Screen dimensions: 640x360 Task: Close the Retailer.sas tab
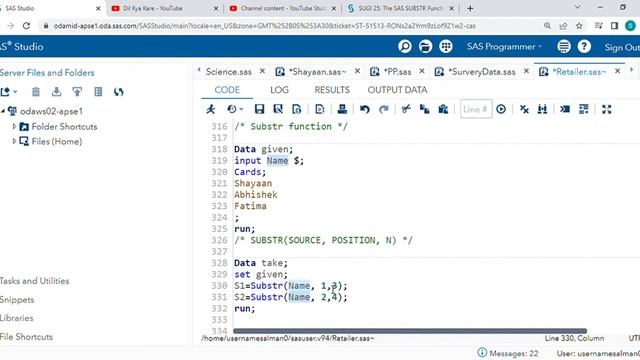618,71
